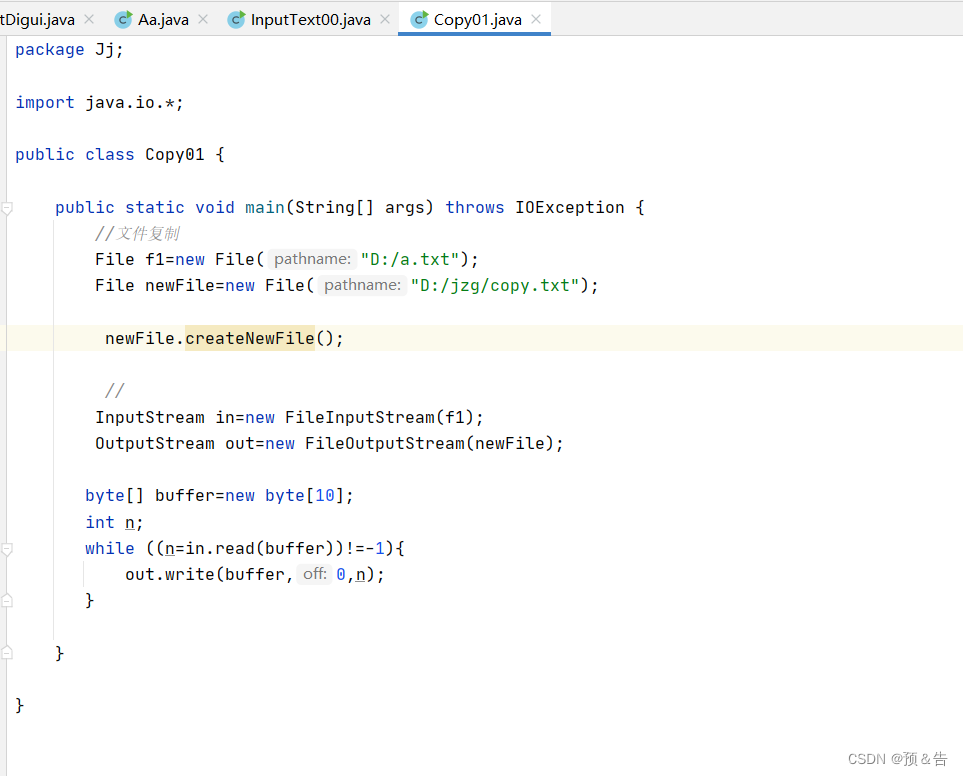Collapse the main method with its gutter fold arrow

tap(7, 207)
